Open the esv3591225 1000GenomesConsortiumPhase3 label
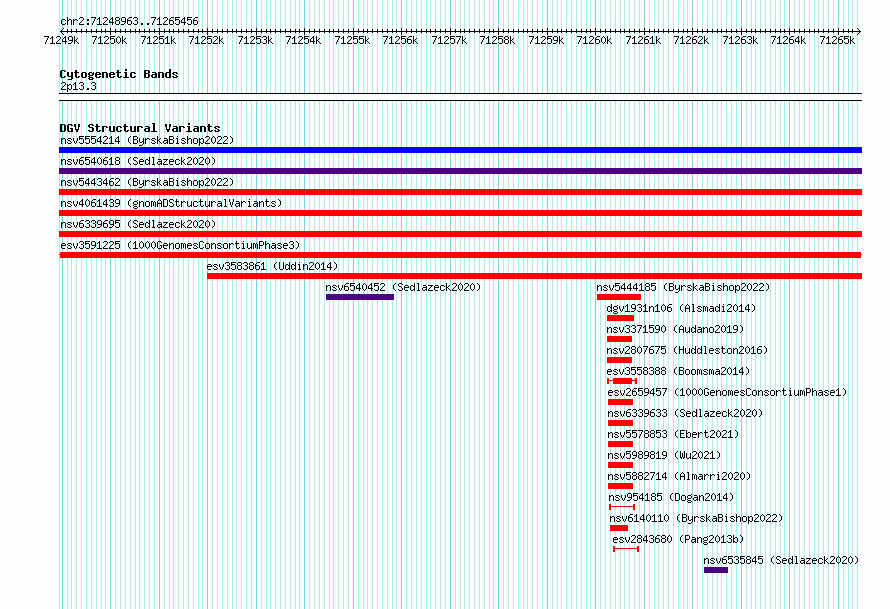This screenshot has height=609, width=890. tap(180, 245)
